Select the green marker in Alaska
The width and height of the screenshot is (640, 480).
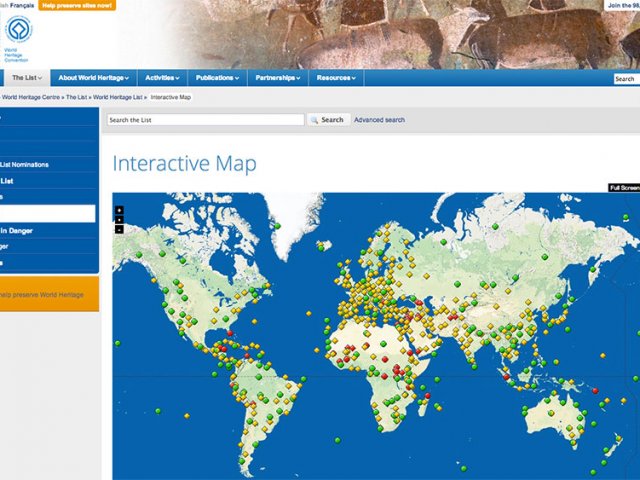(139, 255)
